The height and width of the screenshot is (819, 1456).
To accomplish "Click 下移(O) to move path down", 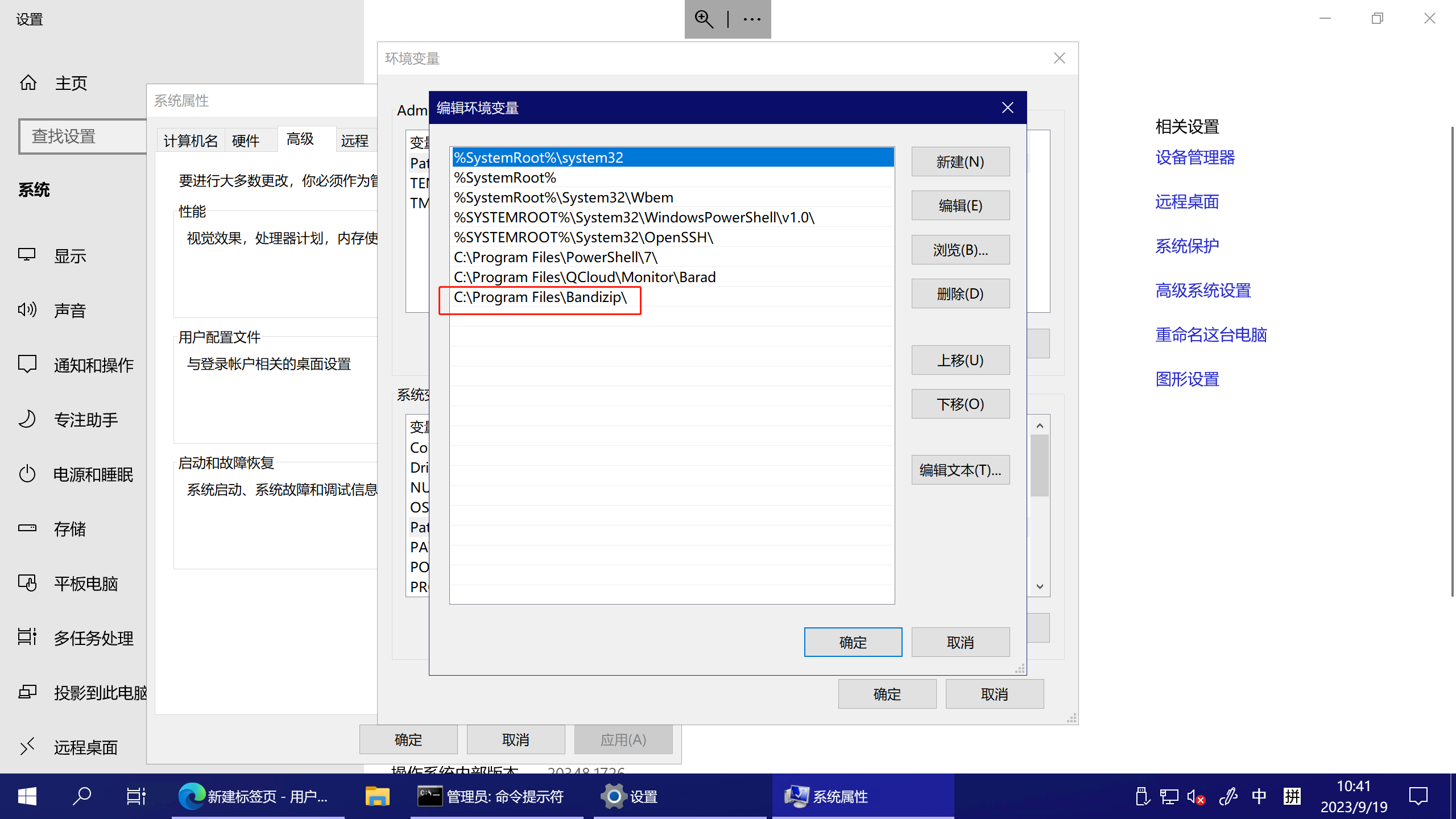I will (x=959, y=403).
